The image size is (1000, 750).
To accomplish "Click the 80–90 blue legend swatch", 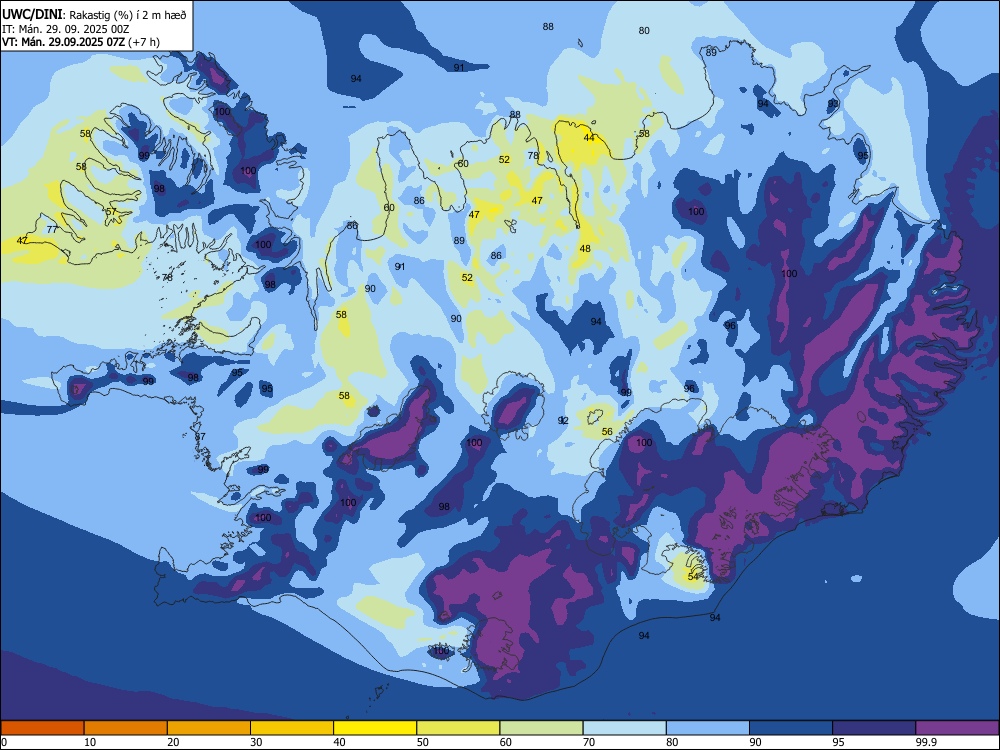I will [x=707, y=728].
